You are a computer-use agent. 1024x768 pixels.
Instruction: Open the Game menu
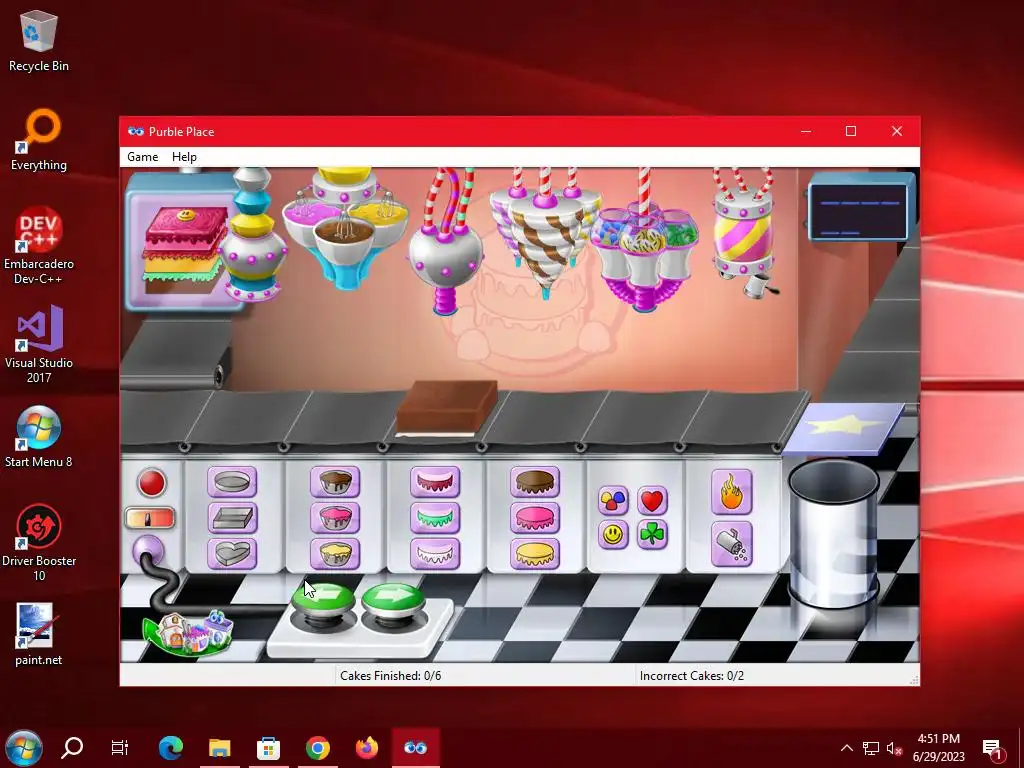[x=142, y=157]
